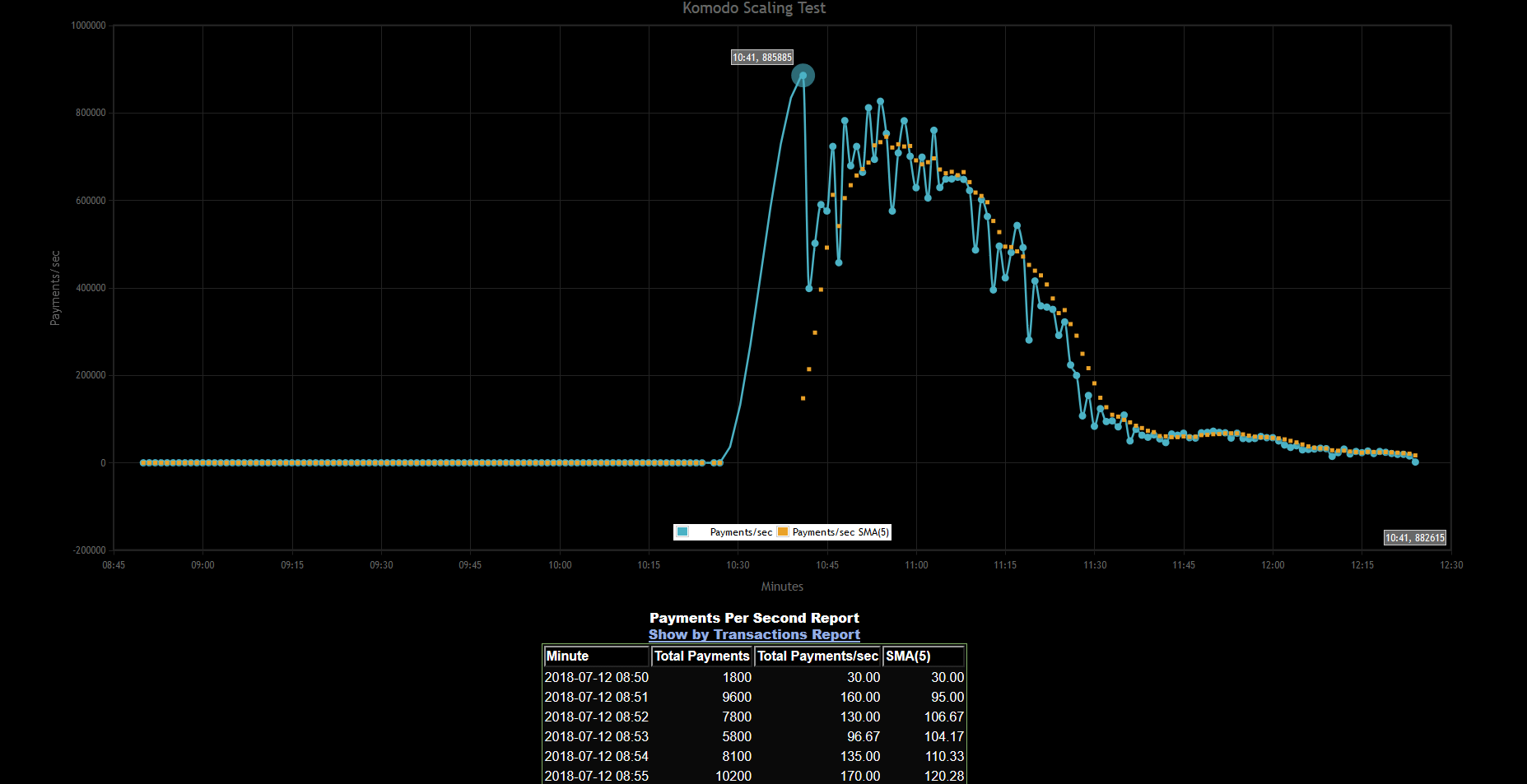Click the Total Payments column header
1527x784 pixels.
pos(702,656)
